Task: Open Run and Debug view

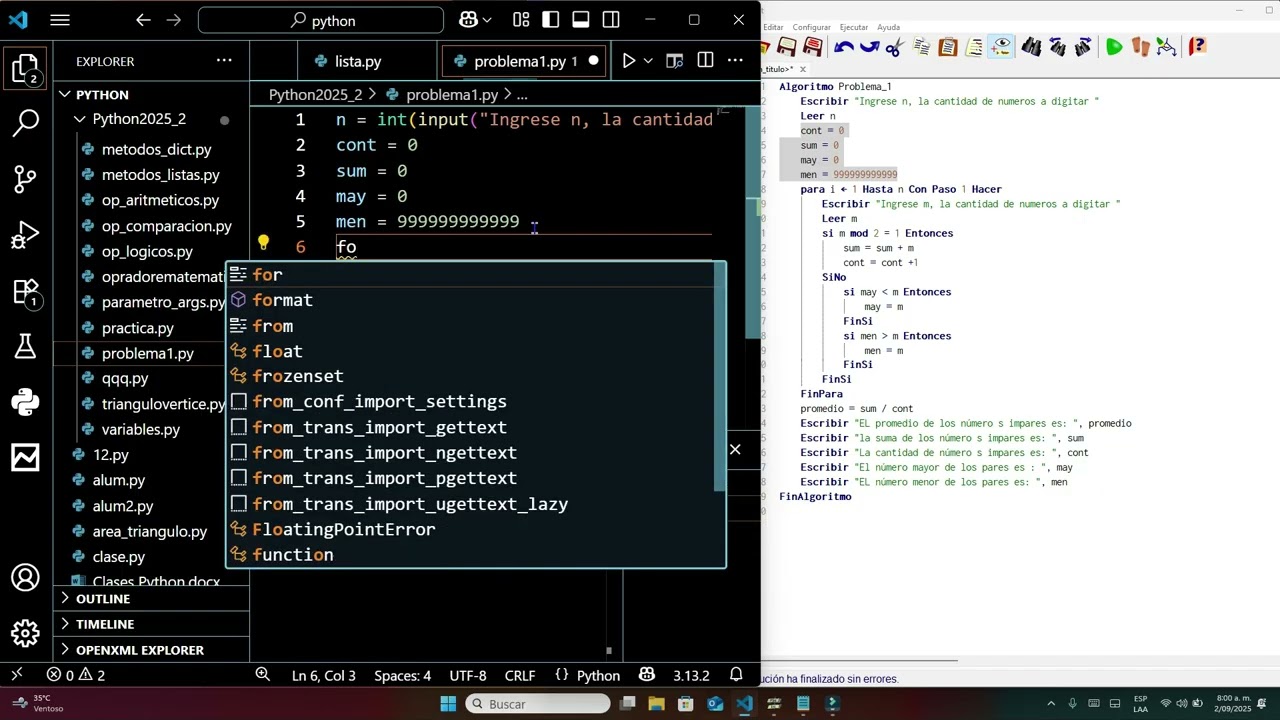Action: tap(25, 236)
